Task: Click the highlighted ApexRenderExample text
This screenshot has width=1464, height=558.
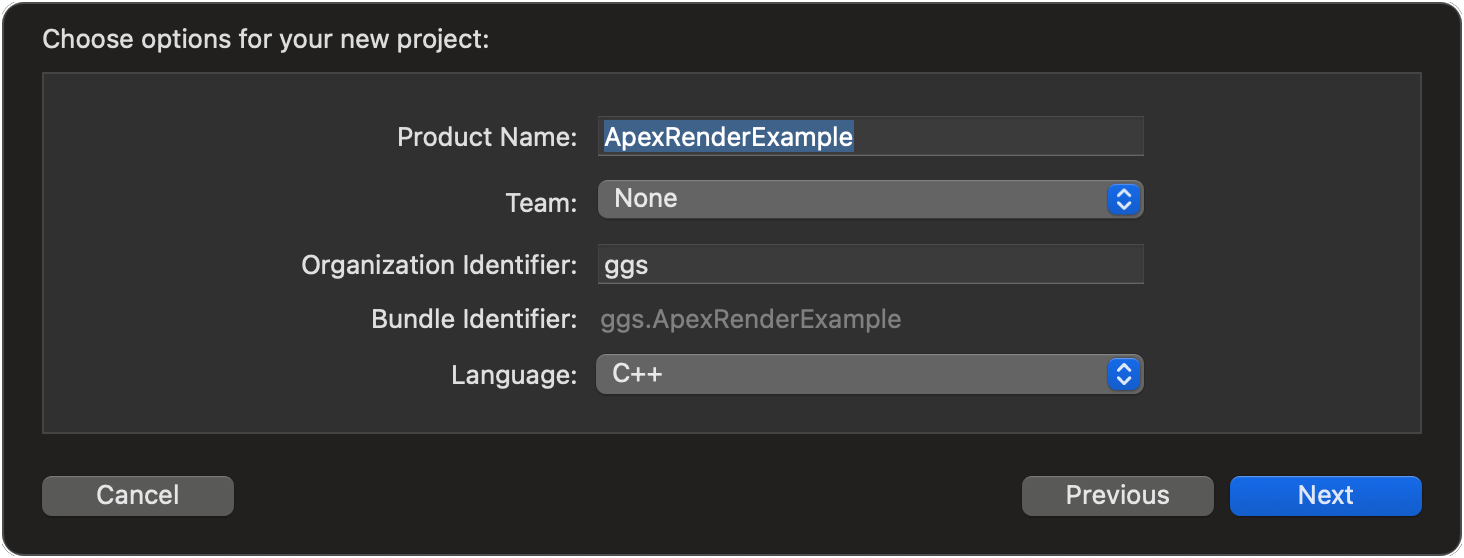Action: [x=728, y=137]
